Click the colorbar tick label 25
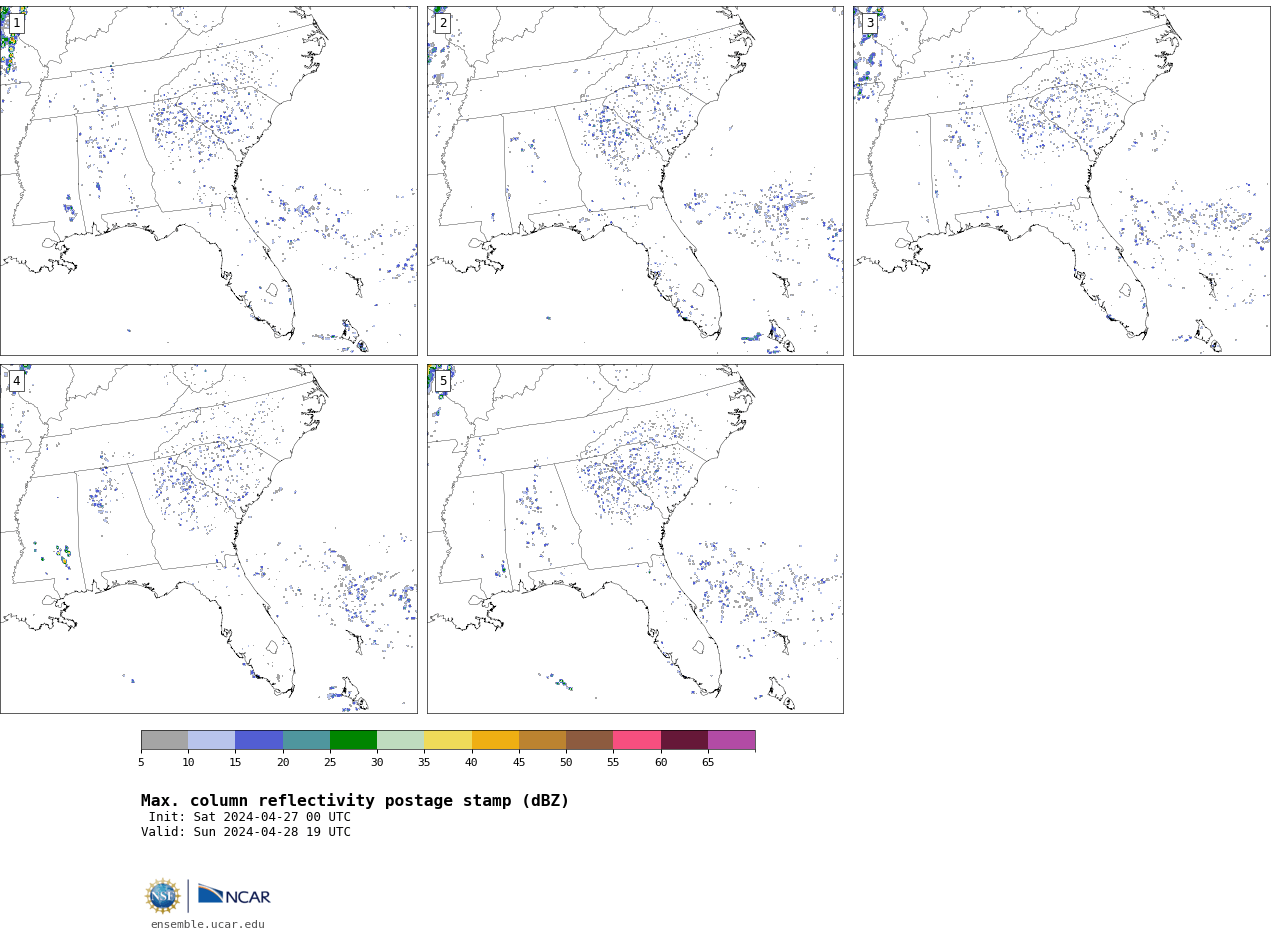Screen dimensions: 1280x936 [x=330, y=763]
